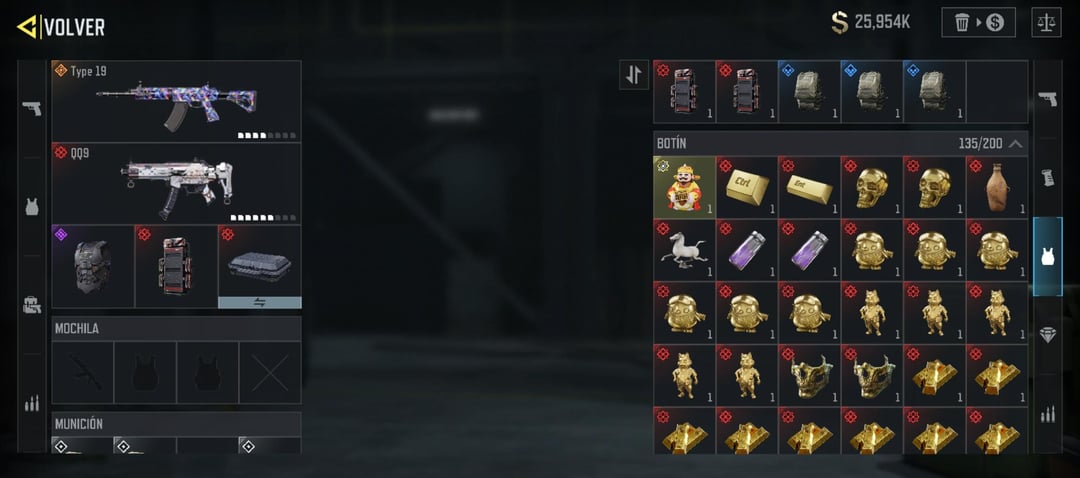The width and height of the screenshot is (1080, 478).
Task: Collapse the BOTÍN section chevron
Action: 1016,144
